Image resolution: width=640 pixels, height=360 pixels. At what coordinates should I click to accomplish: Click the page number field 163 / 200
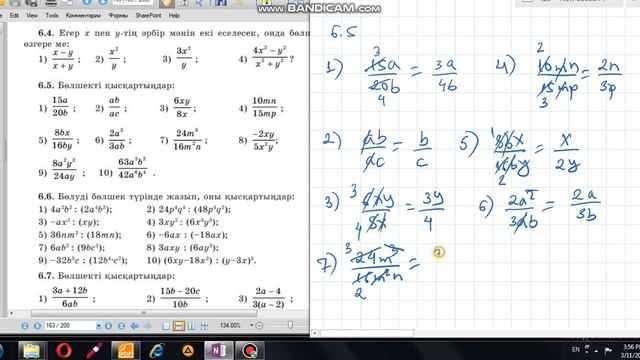(x=70, y=325)
